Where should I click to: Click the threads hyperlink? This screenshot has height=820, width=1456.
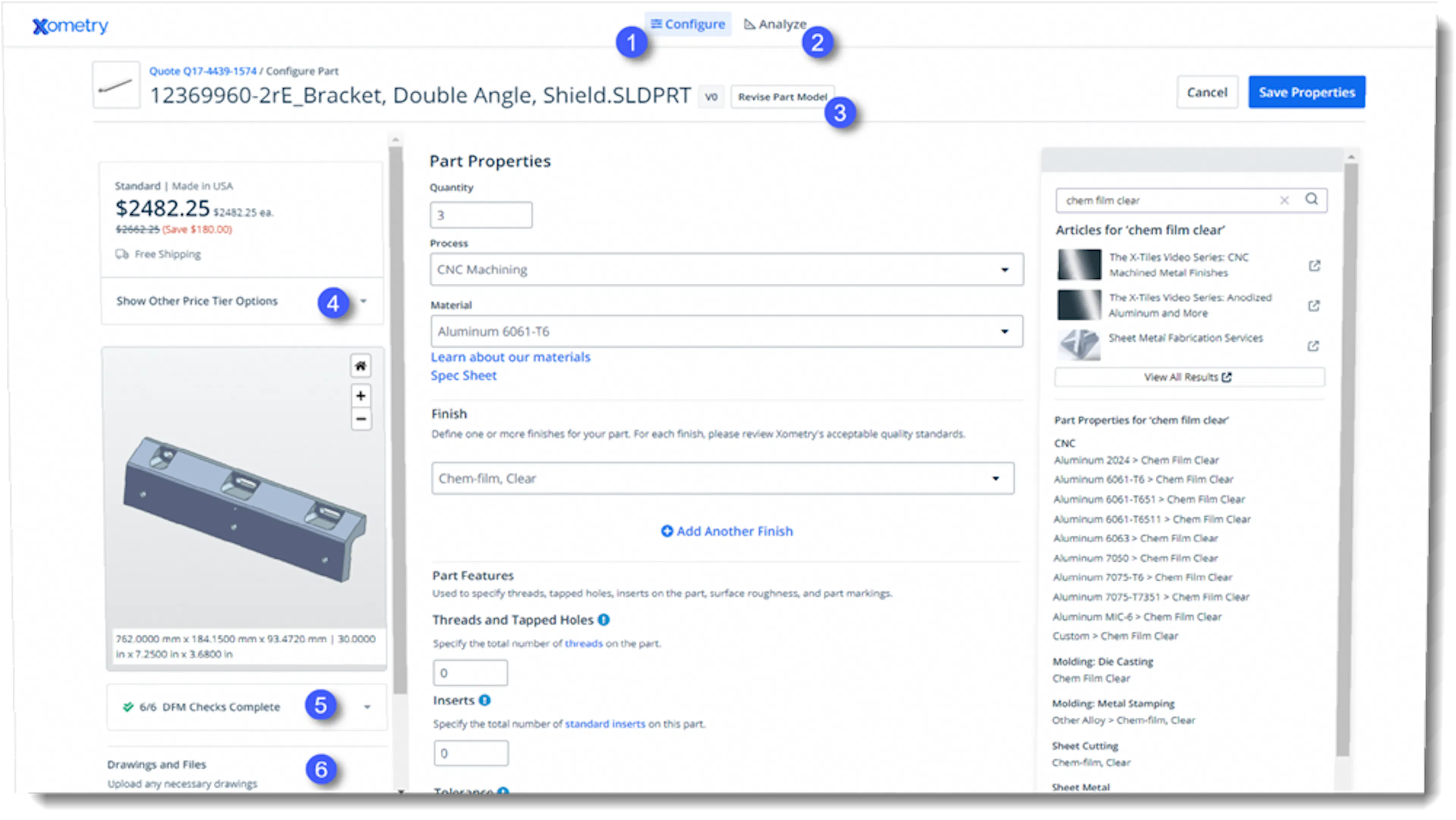click(584, 644)
